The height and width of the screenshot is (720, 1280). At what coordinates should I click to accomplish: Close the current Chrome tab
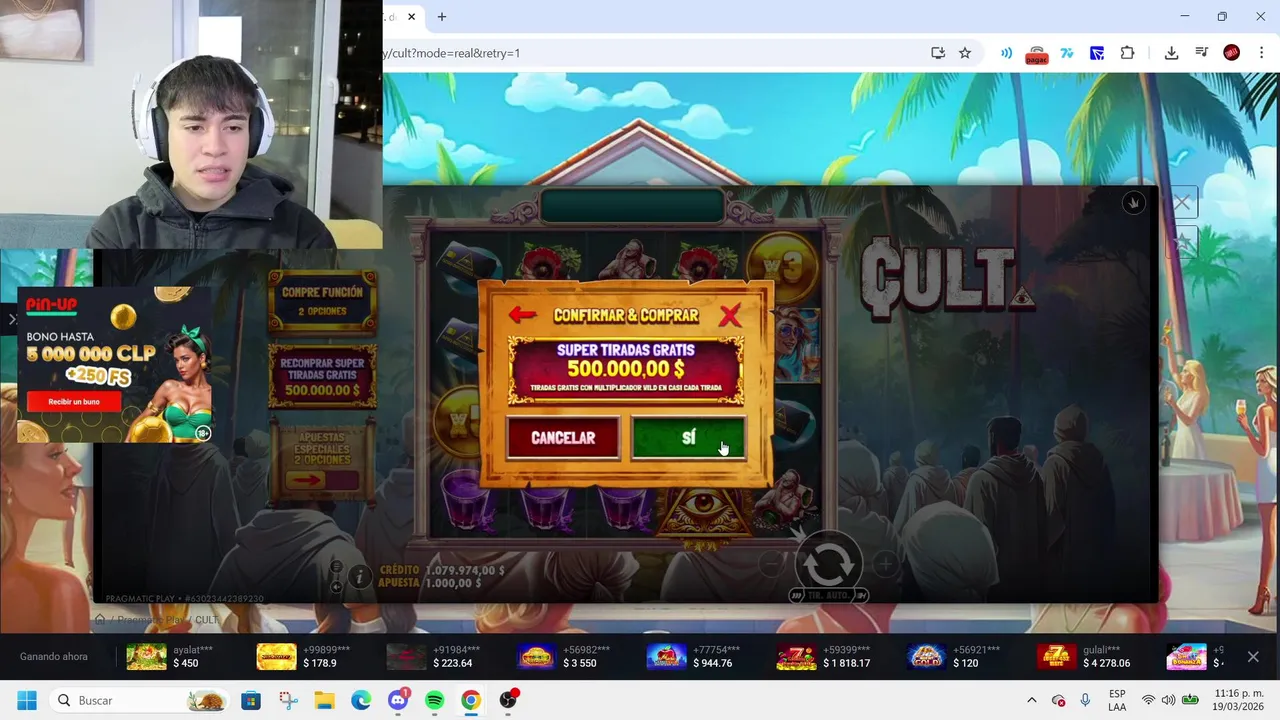tap(411, 17)
